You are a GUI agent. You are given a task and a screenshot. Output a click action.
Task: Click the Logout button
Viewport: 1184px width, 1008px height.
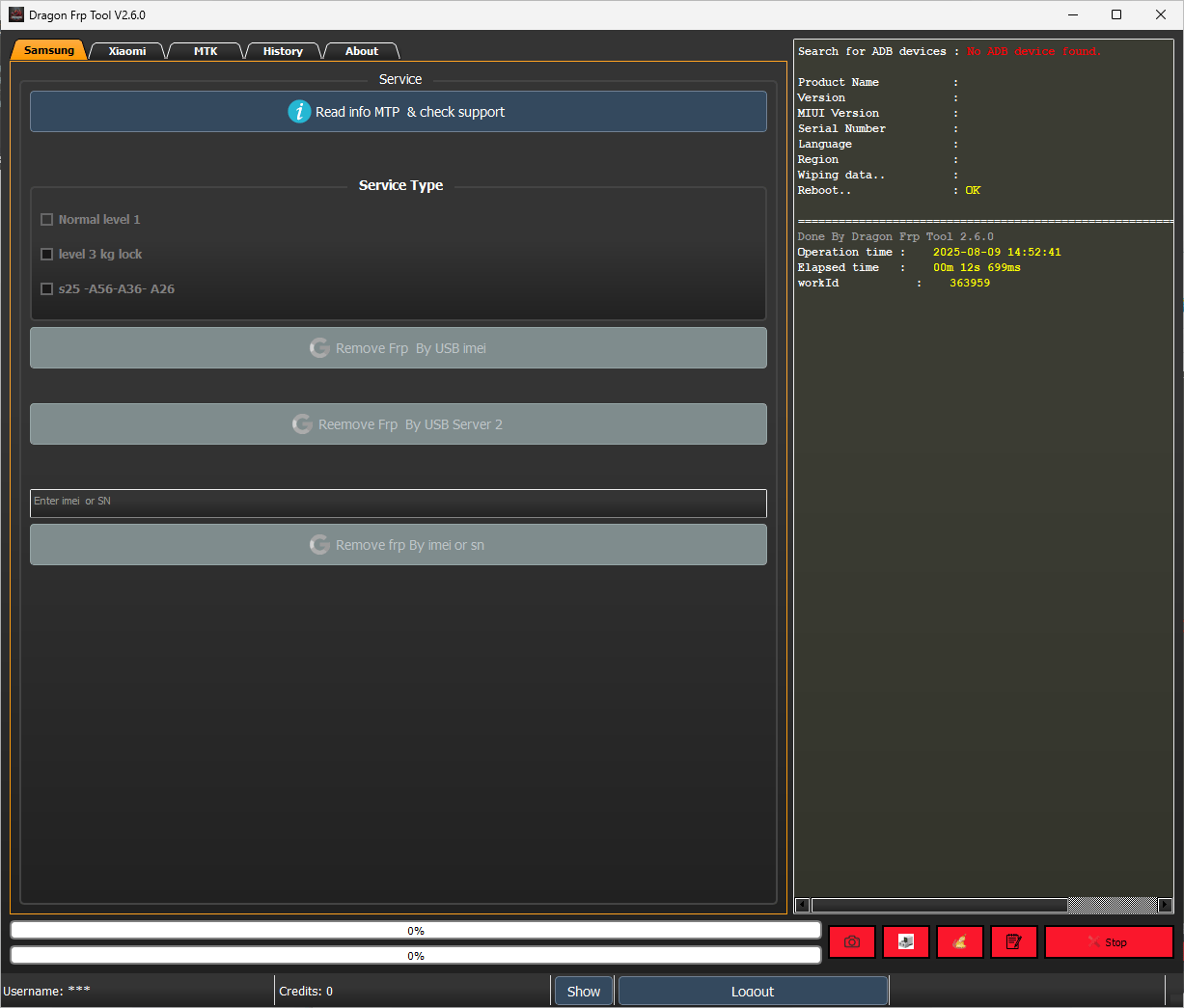[753, 992]
